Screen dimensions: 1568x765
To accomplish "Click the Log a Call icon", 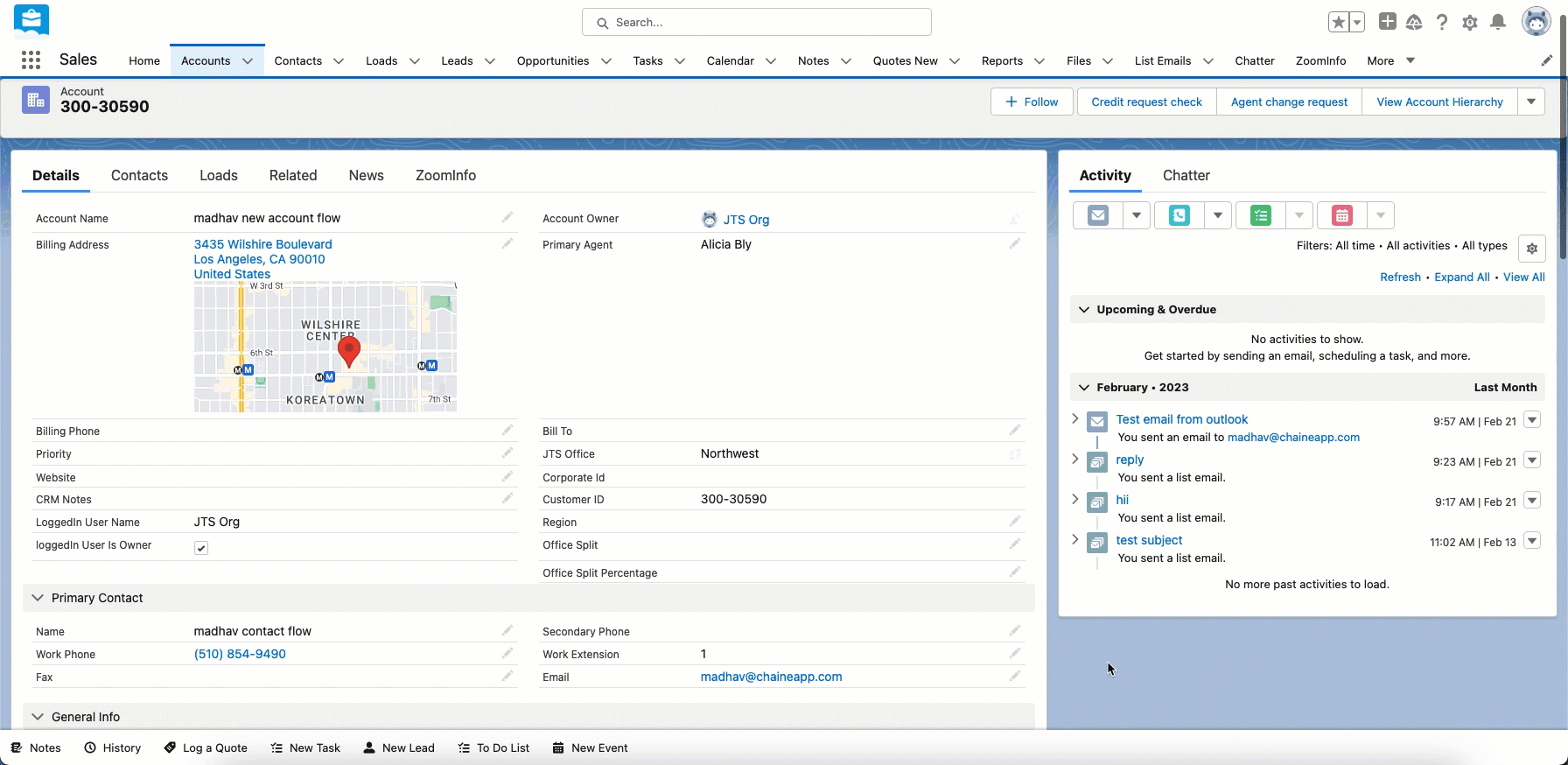I will [1179, 215].
